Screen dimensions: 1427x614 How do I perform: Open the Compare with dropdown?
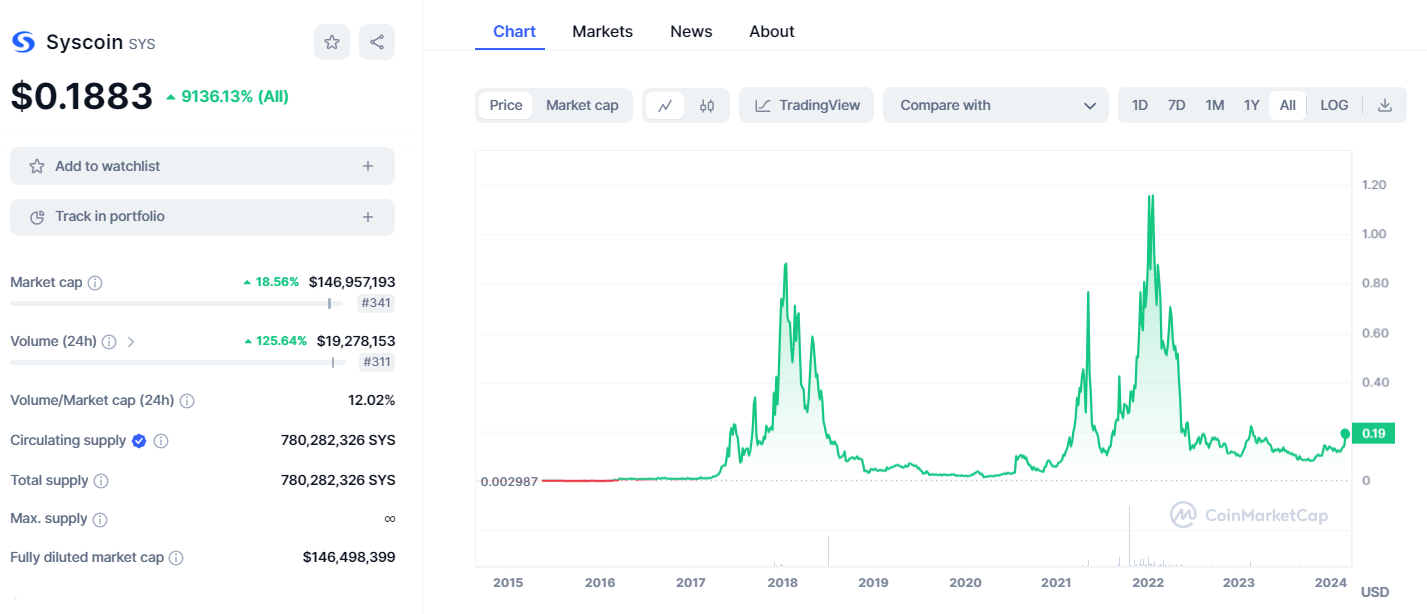point(996,105)
